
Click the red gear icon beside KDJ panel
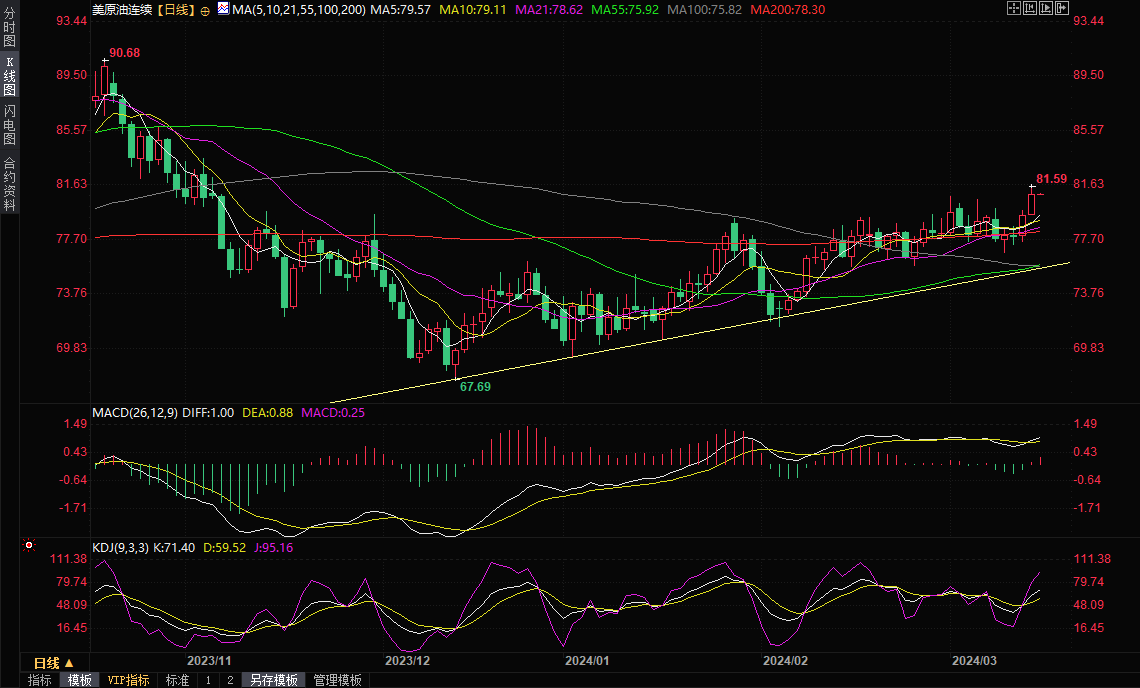29,546
